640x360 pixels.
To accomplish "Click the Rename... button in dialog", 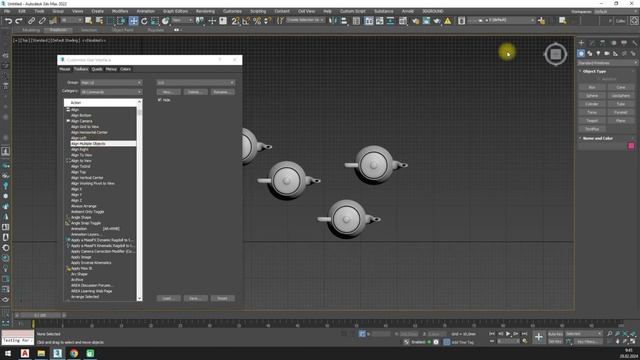I will 222,92.
